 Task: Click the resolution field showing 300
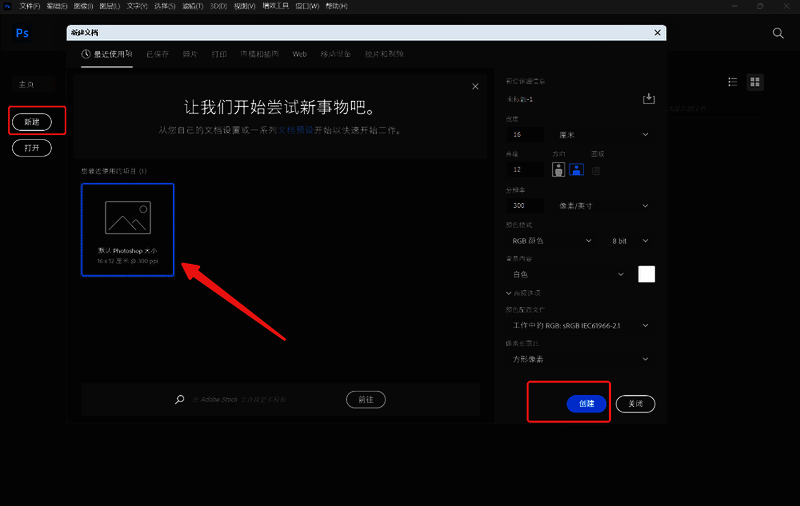(x=525, y=206)
